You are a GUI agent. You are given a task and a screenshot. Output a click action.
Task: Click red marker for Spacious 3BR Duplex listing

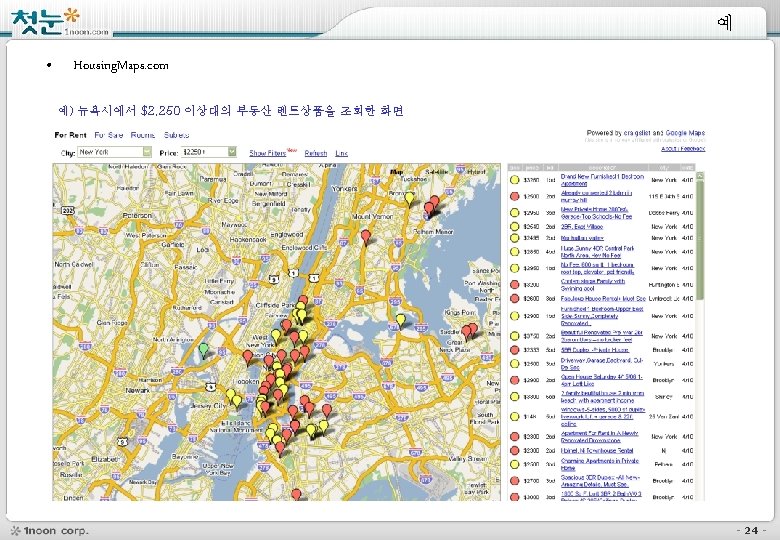point(514,481)
